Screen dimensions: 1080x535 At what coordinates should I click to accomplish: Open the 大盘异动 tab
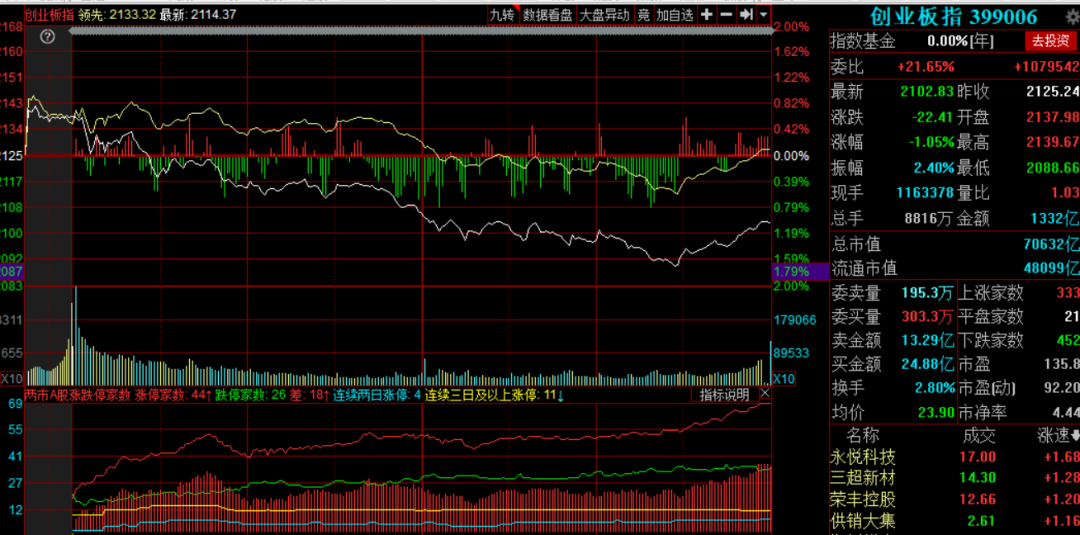(605, 14)
